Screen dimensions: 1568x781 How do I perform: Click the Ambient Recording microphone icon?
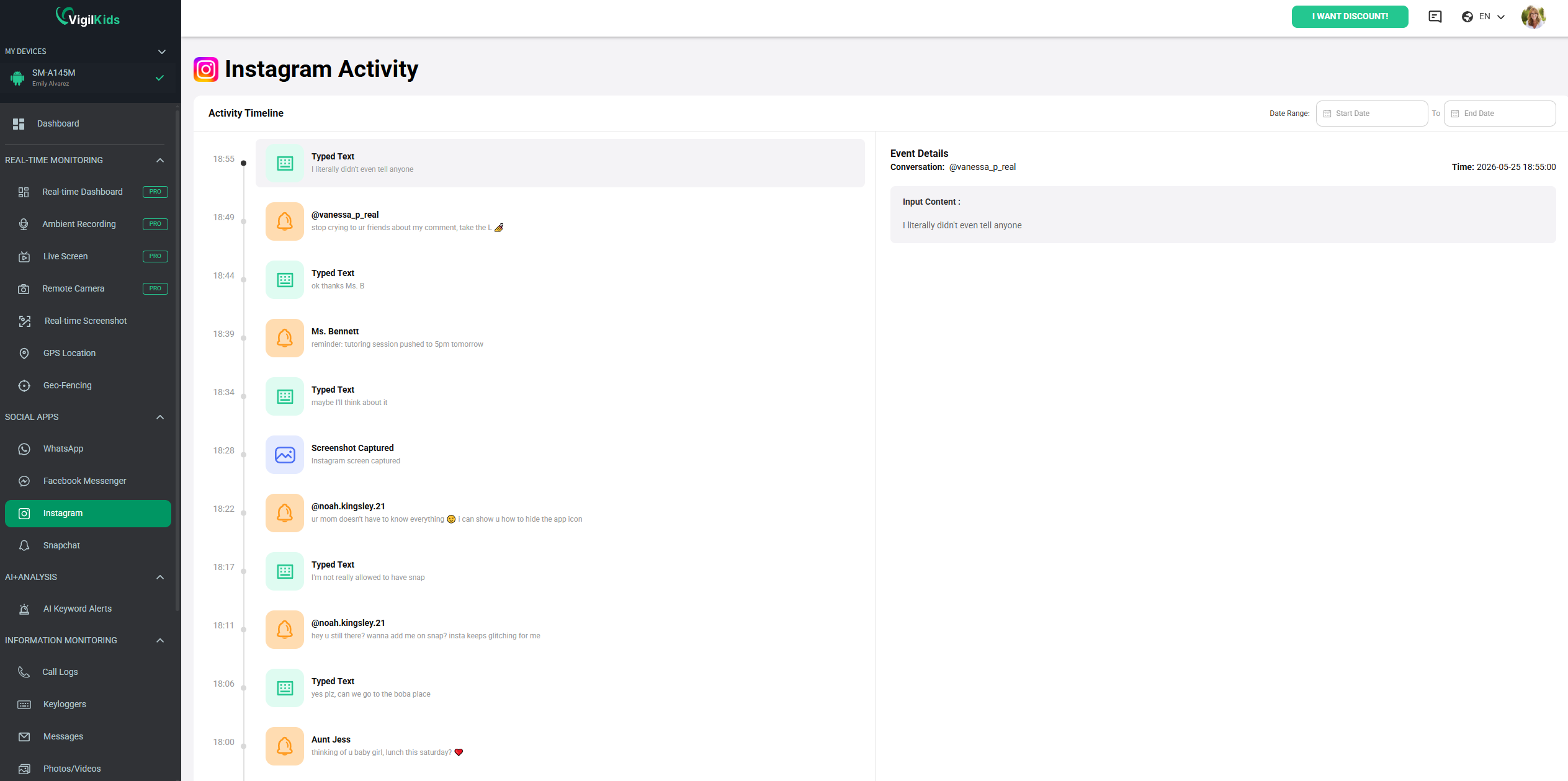coord(24,225)
